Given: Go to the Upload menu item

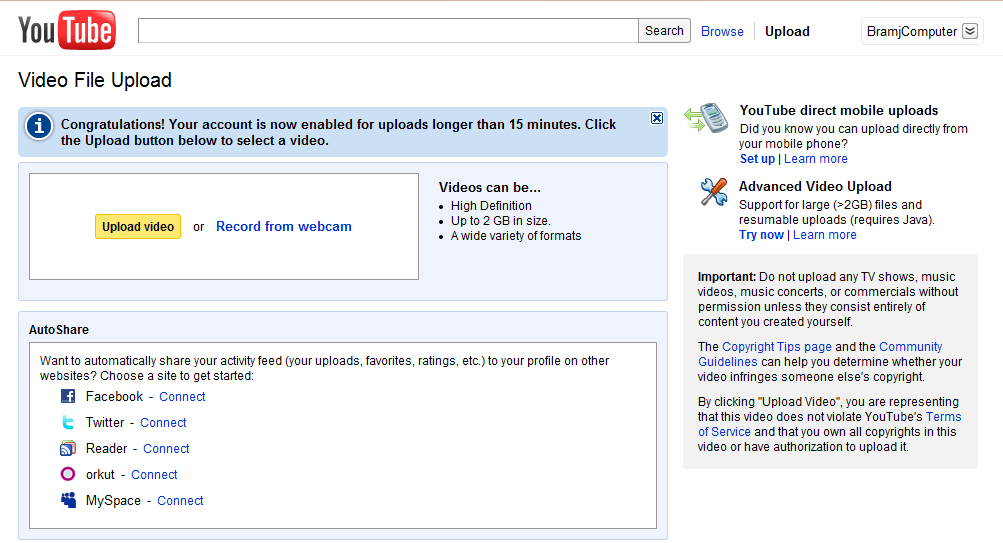Looking at the screenshot, I should coord(787,31).
